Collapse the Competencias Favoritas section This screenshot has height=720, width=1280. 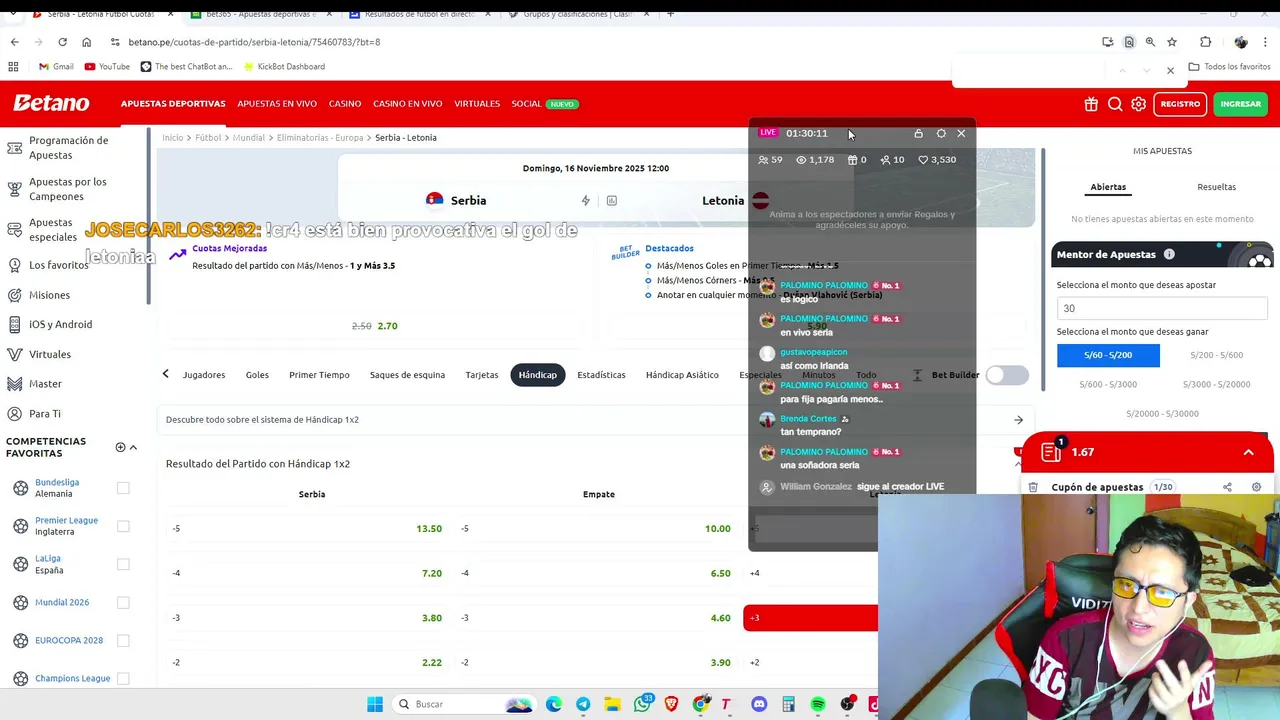(x=133, y=447)
